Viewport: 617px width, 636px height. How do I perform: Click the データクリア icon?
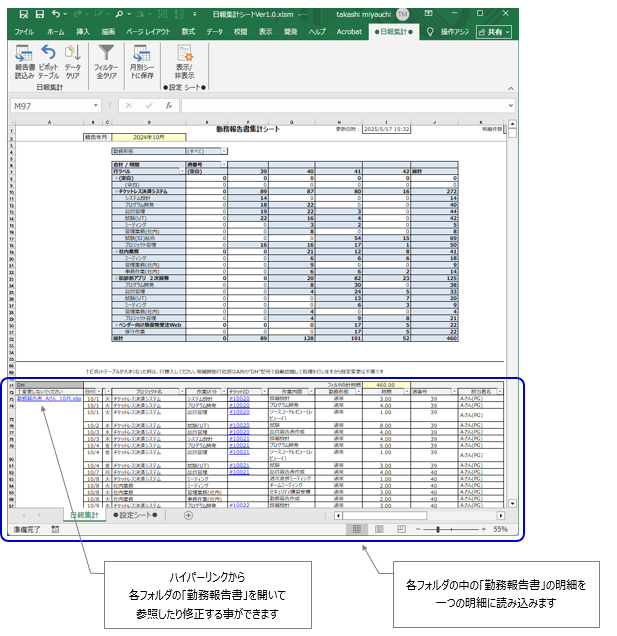(73, 53)
